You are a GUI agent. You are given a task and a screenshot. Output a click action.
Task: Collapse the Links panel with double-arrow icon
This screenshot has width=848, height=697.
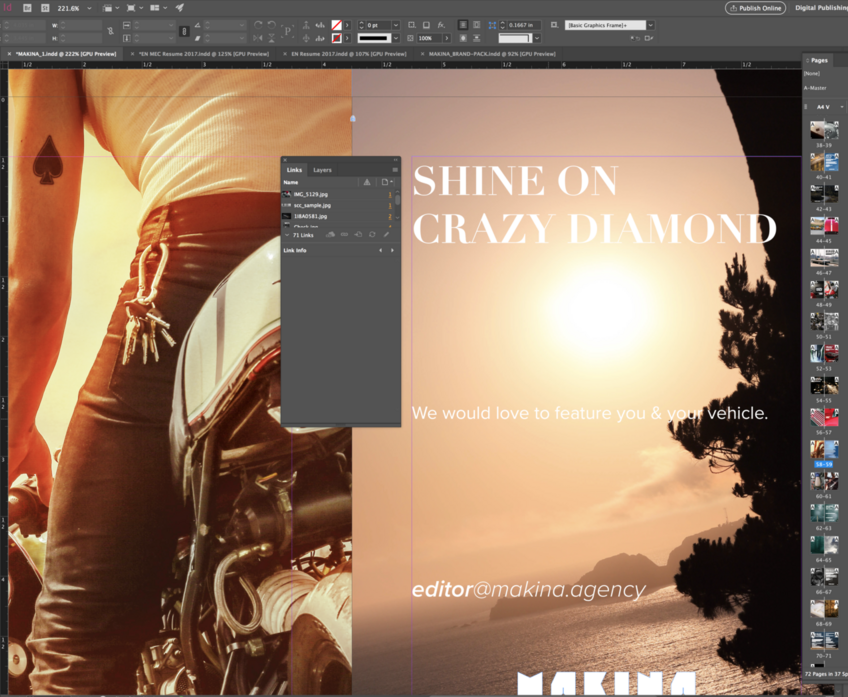click(x=395, y=160)
